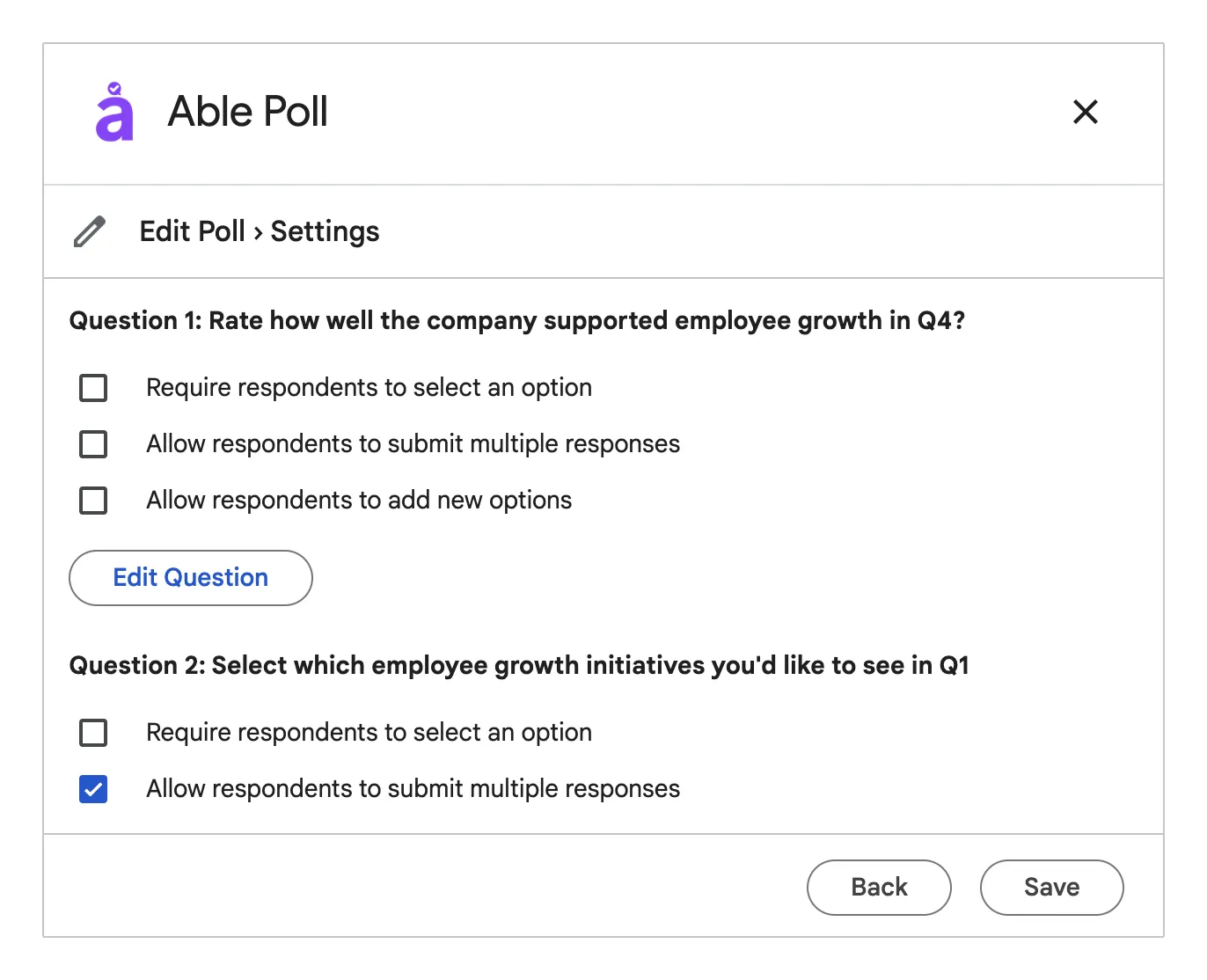The image size is (1207, 980).
Task: Close the Able Poll dialog with the X
Action: [x=1085, y=112]
